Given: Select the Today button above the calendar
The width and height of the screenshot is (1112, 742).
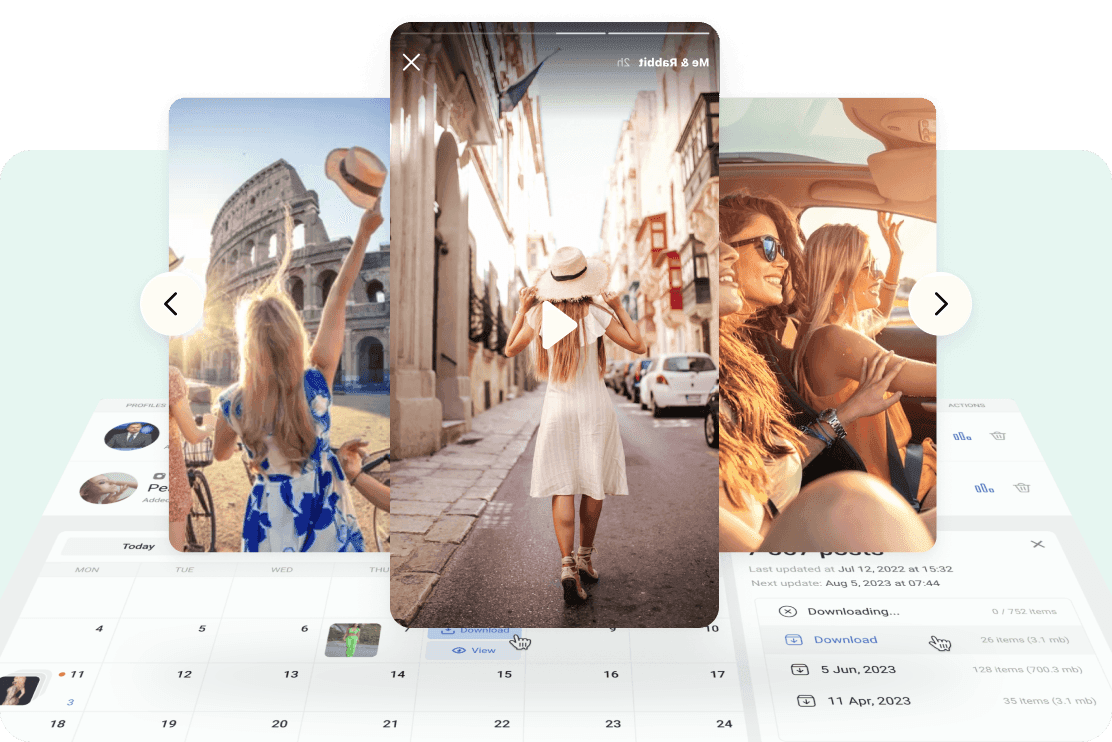Looking at the screenshot, I should pos(138,546).
